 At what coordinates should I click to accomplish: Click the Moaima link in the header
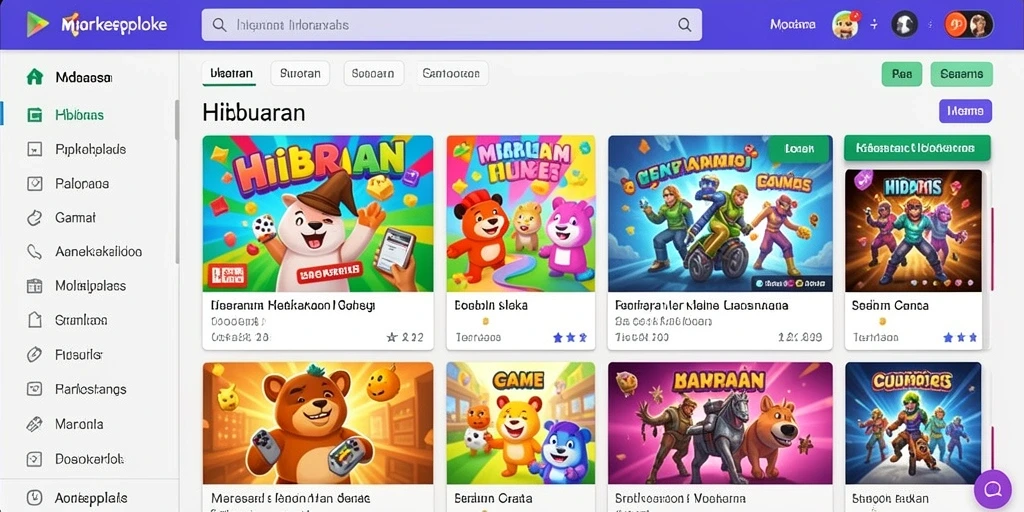[792, 25]
